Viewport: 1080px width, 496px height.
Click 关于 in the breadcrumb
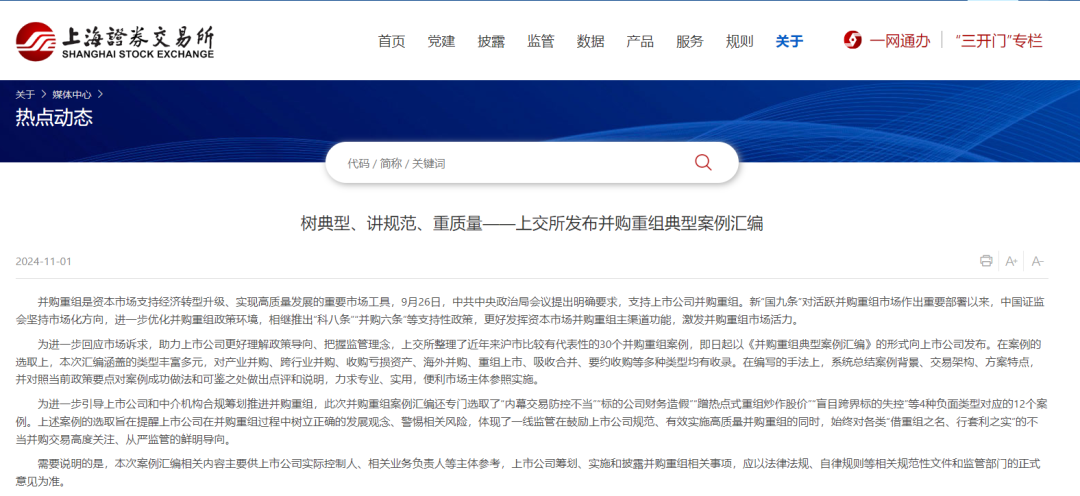25,94
